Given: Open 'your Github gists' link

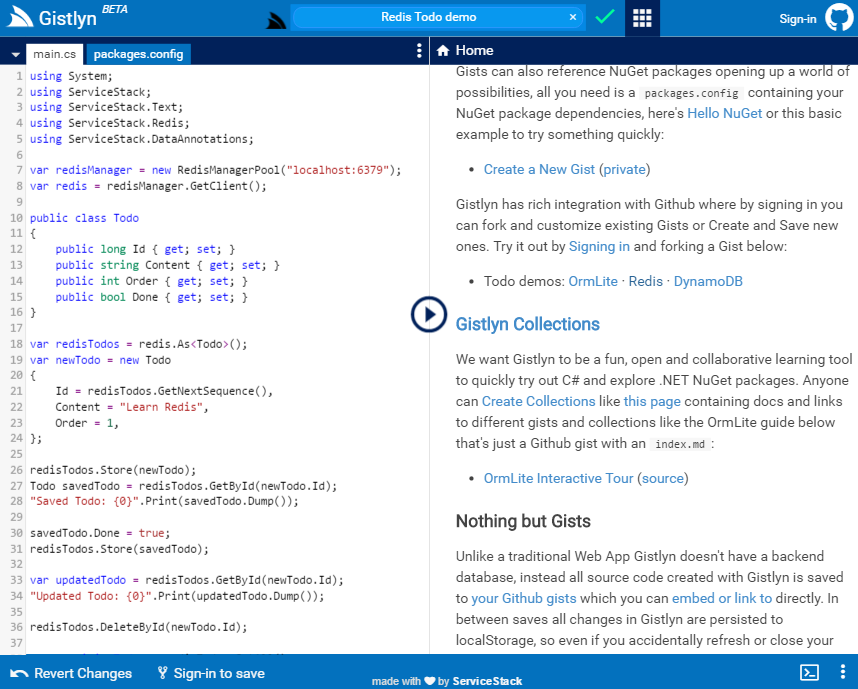Looking at the screenshot, I should tap(524, 598).
